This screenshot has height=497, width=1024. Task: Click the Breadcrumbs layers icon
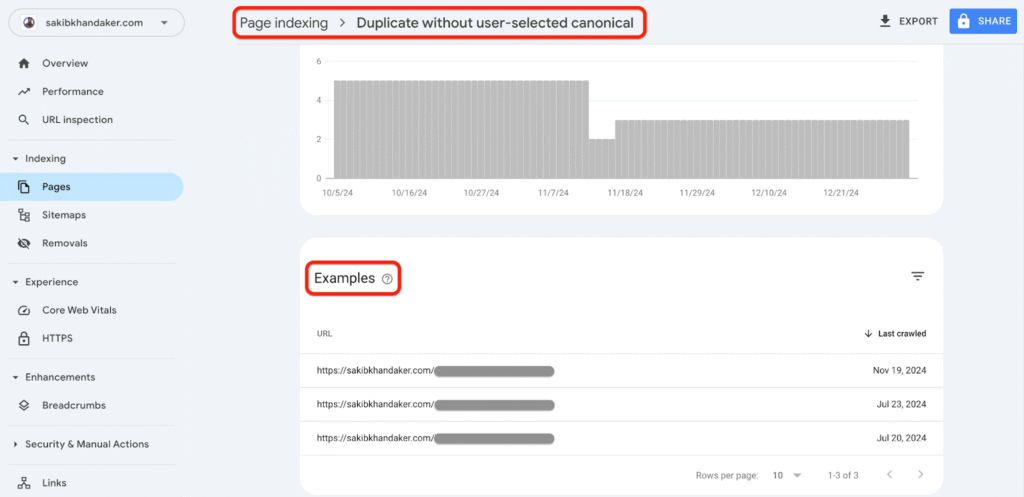tap(24, 405)
